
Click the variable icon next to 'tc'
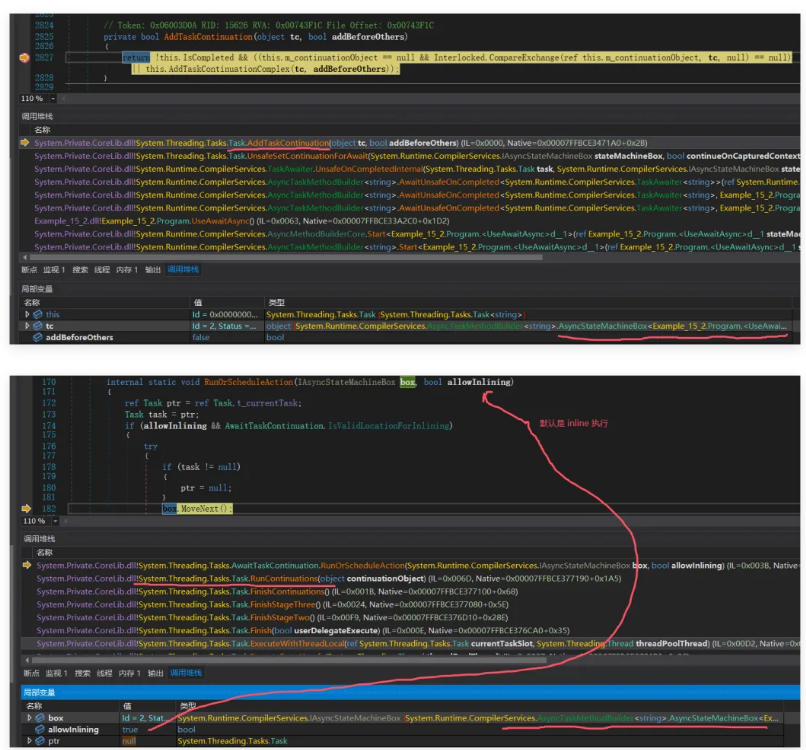click(x=38, y=326)
